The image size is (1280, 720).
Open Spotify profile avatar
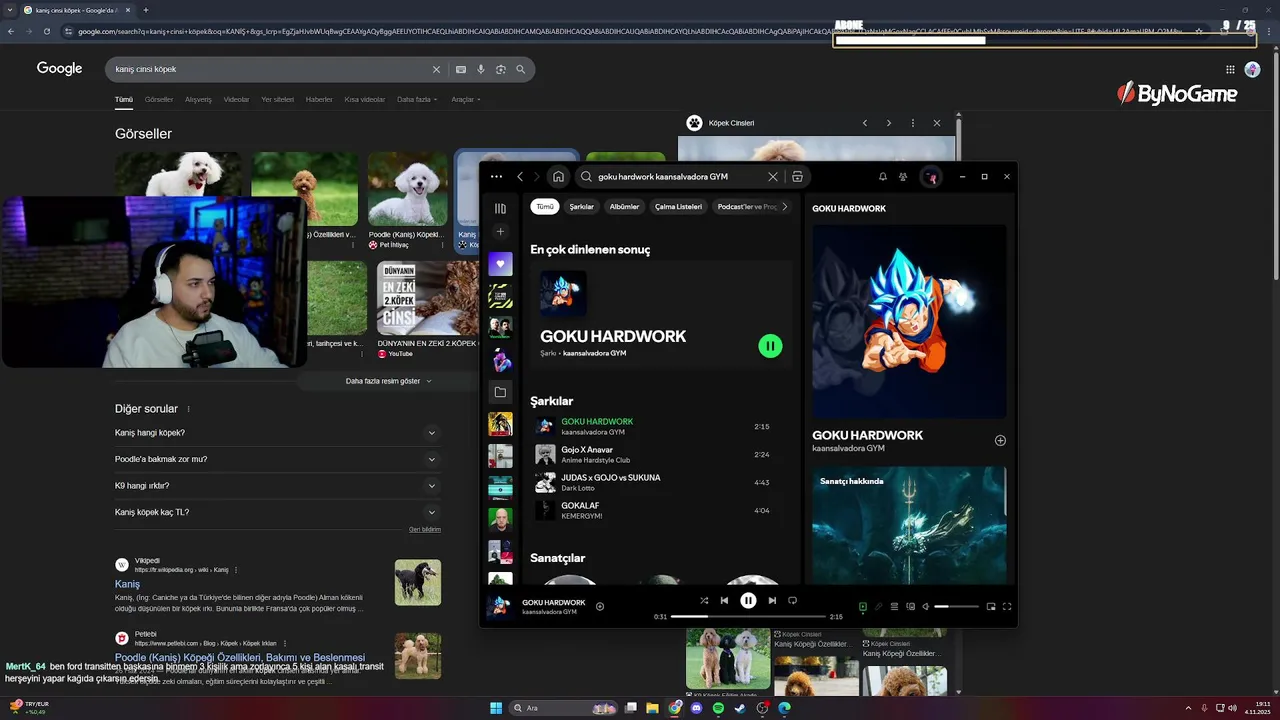(x=930, y=177)
